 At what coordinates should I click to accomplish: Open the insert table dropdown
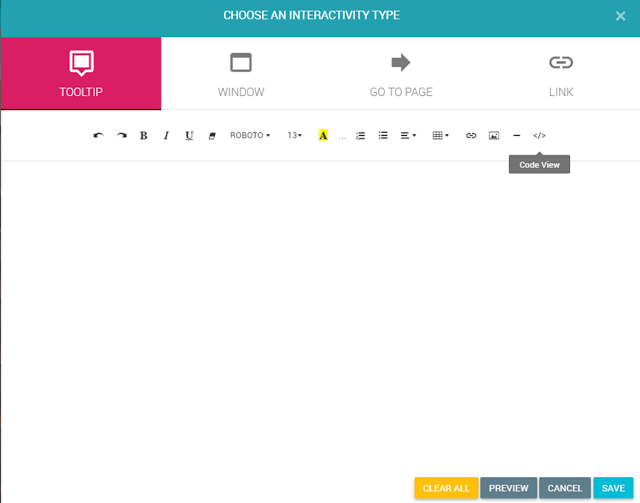click(x=440, y=135)
